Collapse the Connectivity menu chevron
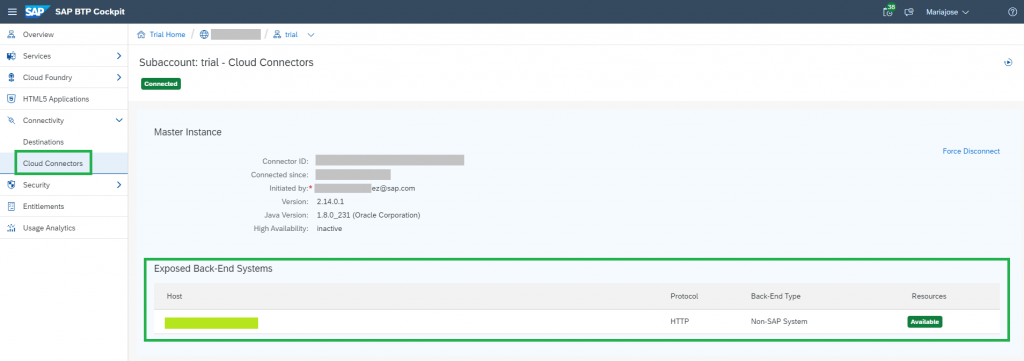The width and height of the screenshot is (1024, 361). tap(119, 121)
